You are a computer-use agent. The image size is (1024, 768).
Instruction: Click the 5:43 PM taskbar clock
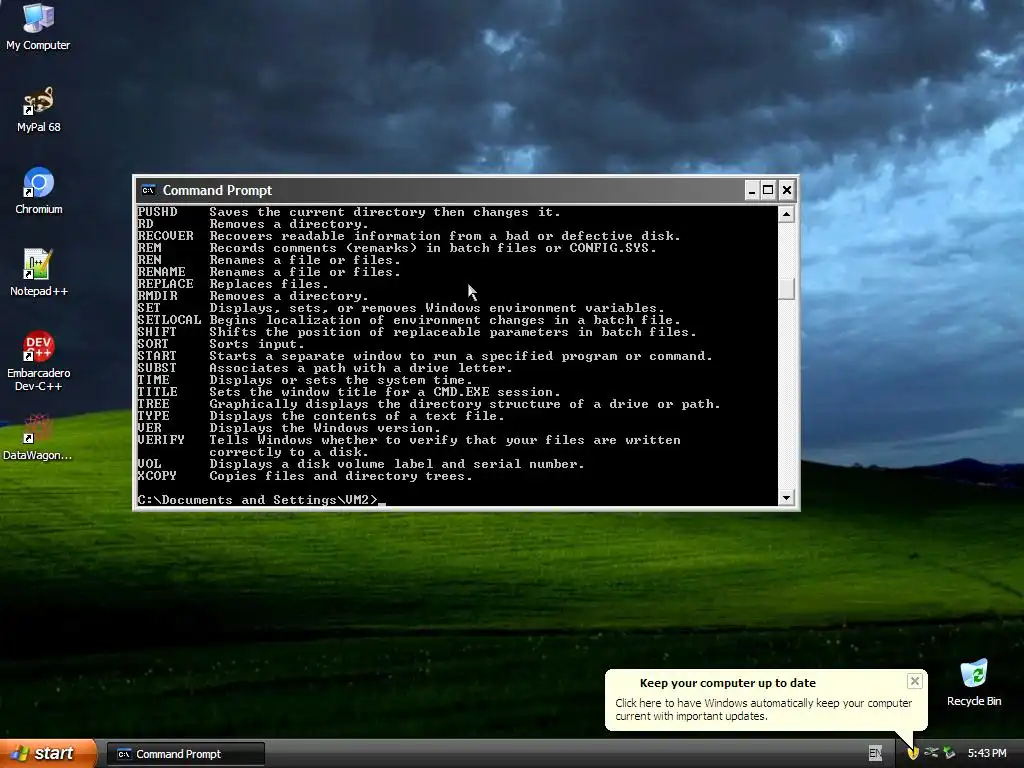click(x=987, y=753)
